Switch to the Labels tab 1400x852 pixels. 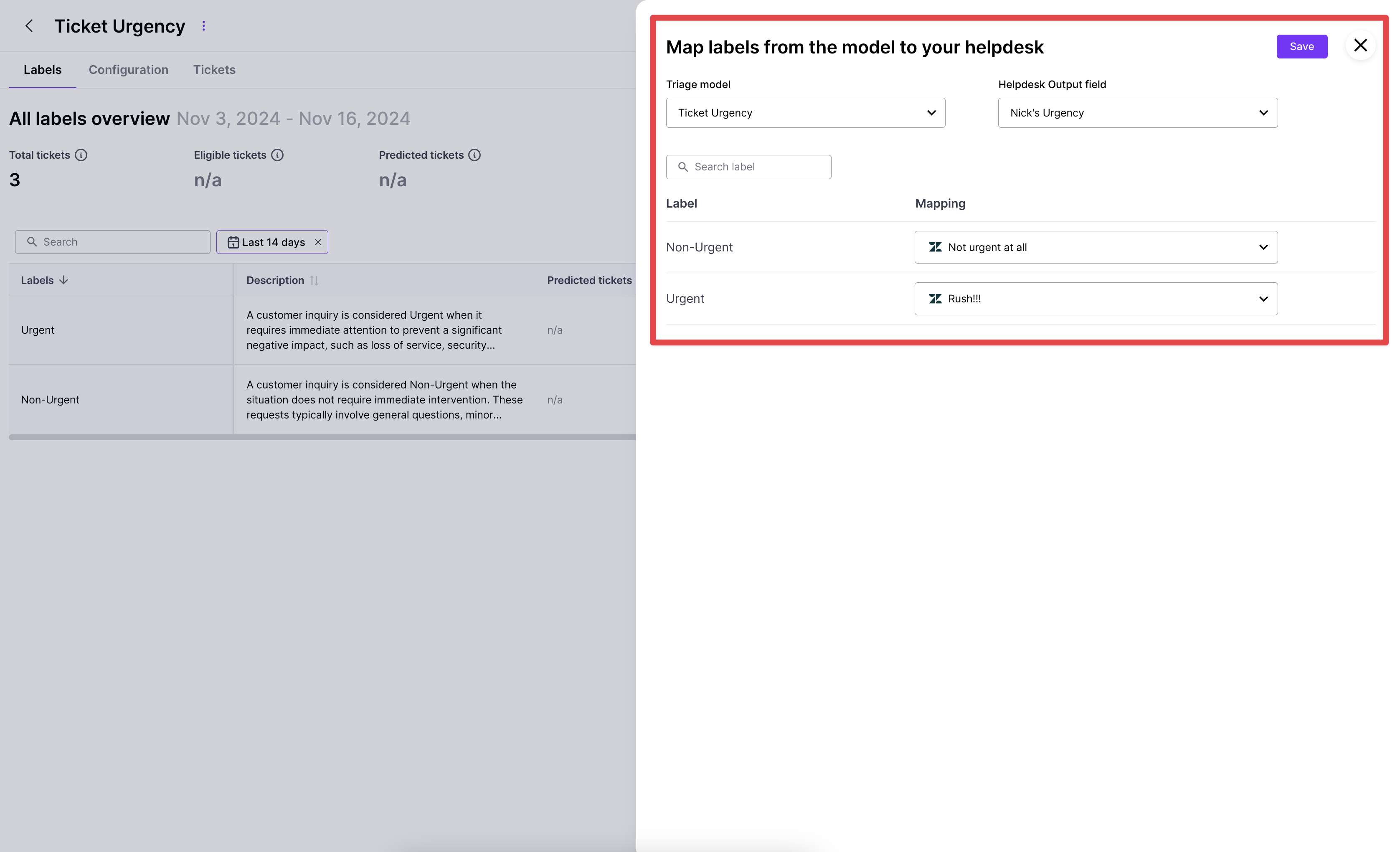tap(43, 70)
